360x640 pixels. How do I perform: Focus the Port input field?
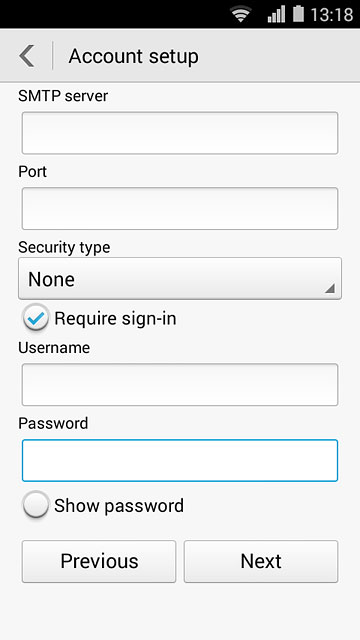[180, 209]
